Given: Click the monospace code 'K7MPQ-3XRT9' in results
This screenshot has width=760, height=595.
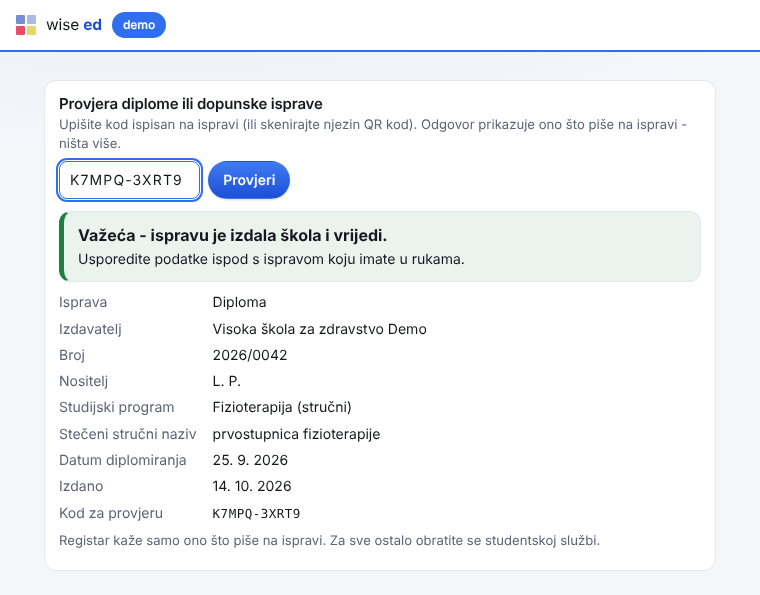Looking at the screenshot, I should pos(256,514).
